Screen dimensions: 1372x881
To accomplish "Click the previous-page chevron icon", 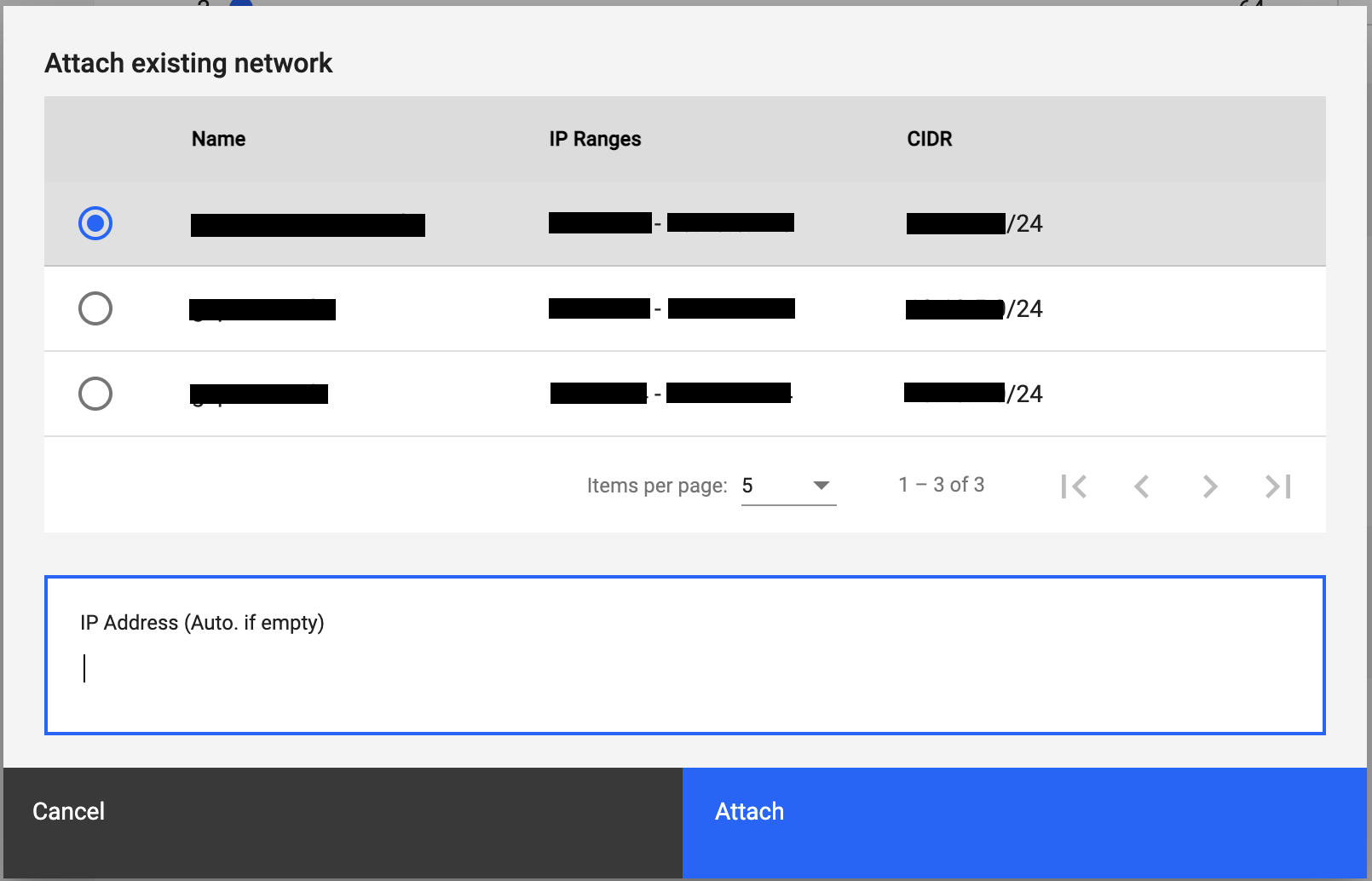I will coord(1142,486).
